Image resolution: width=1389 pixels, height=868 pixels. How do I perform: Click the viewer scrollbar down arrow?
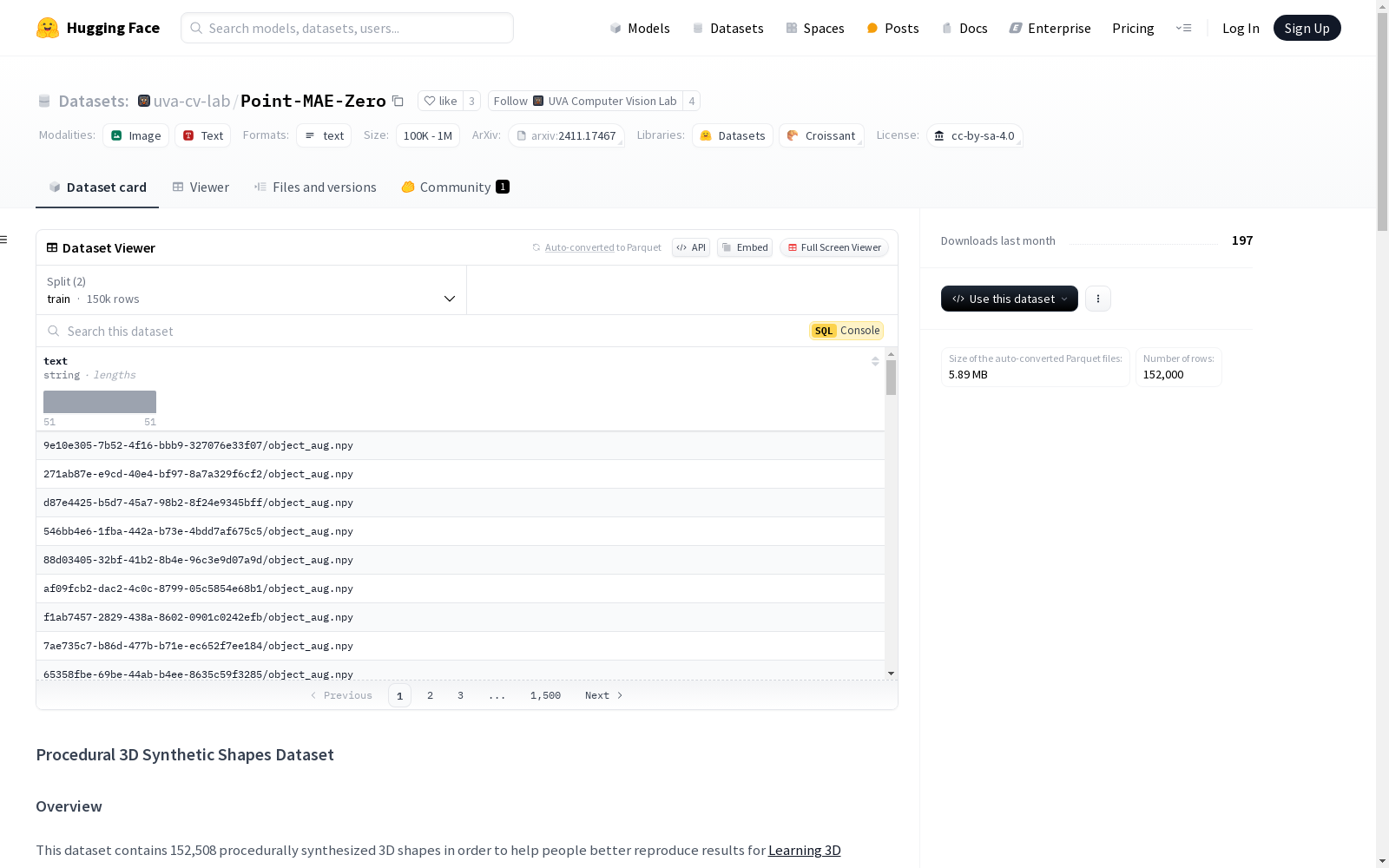891,674
